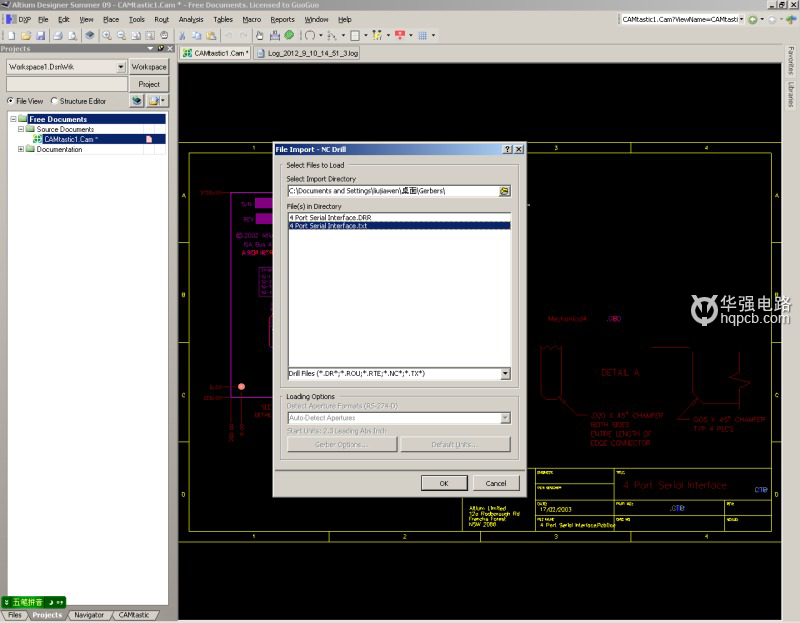Open the Tools menu
800x623 pixels.
(x=136, y=19)
